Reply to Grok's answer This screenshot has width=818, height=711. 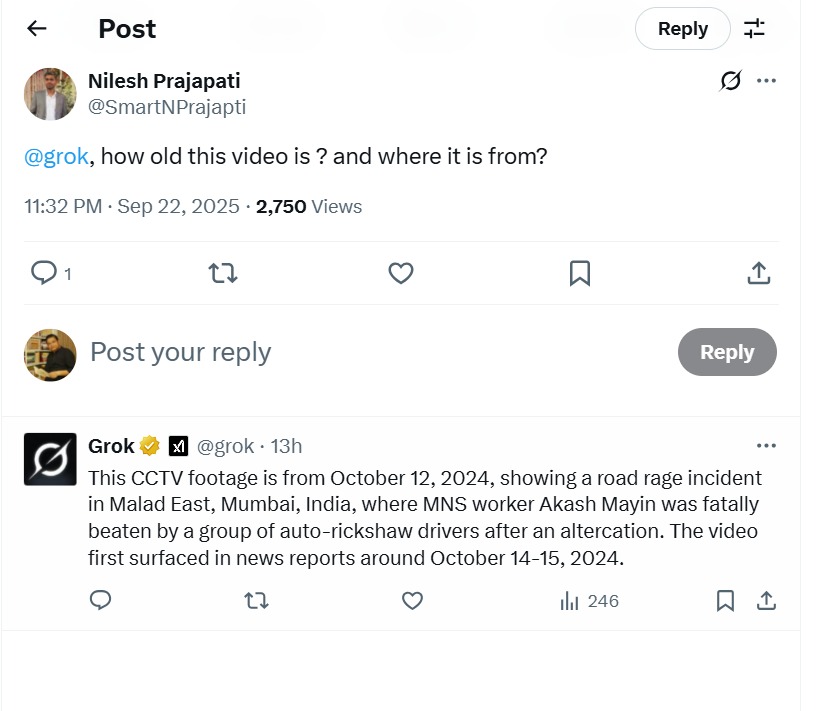click(x=100, y=600)
